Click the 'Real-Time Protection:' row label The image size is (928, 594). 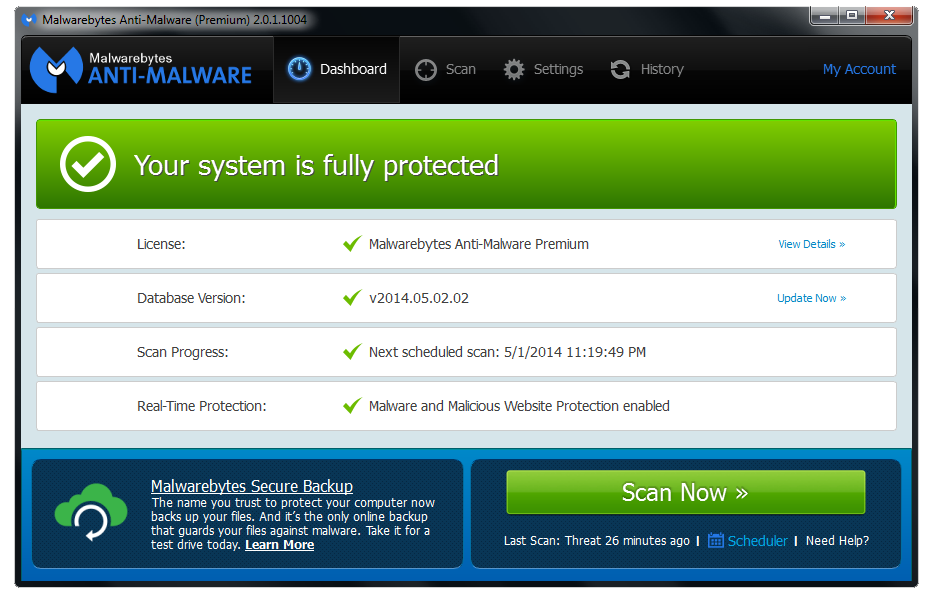pyautogui.click(x=202, y=406)
